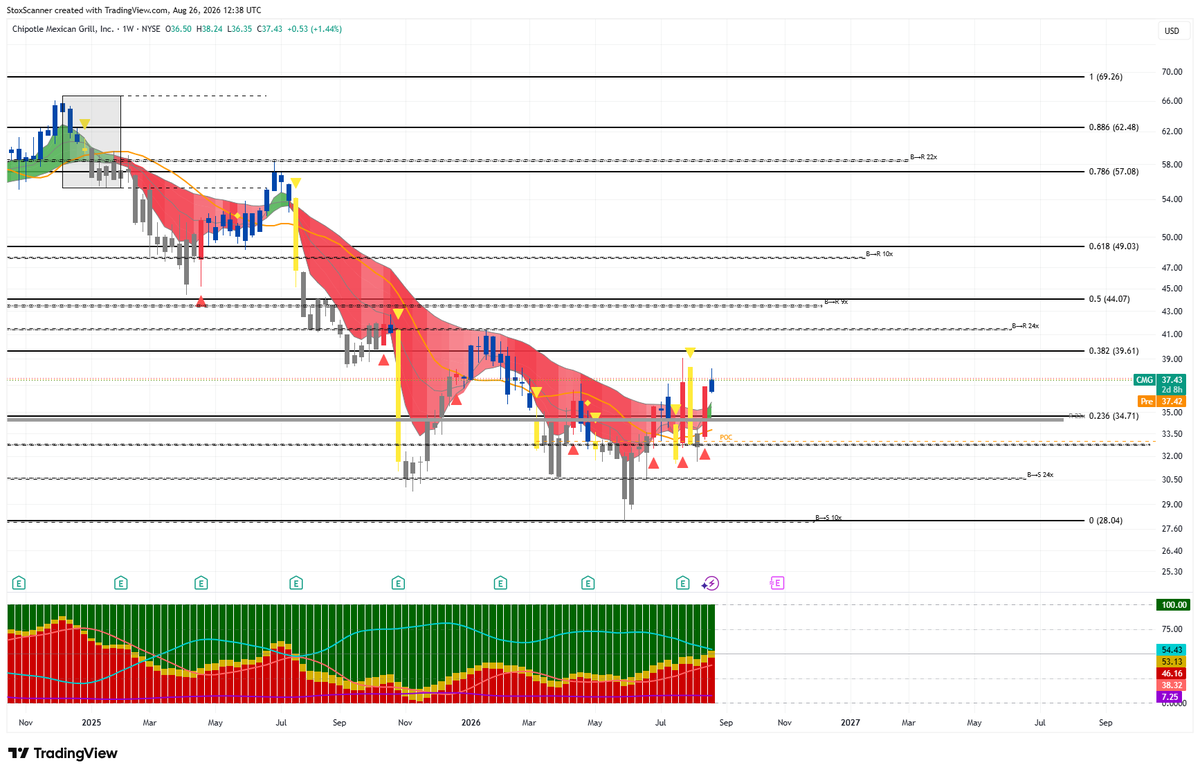
Task: Click the 2025 label on the time axis
Action: click(91, 721)
